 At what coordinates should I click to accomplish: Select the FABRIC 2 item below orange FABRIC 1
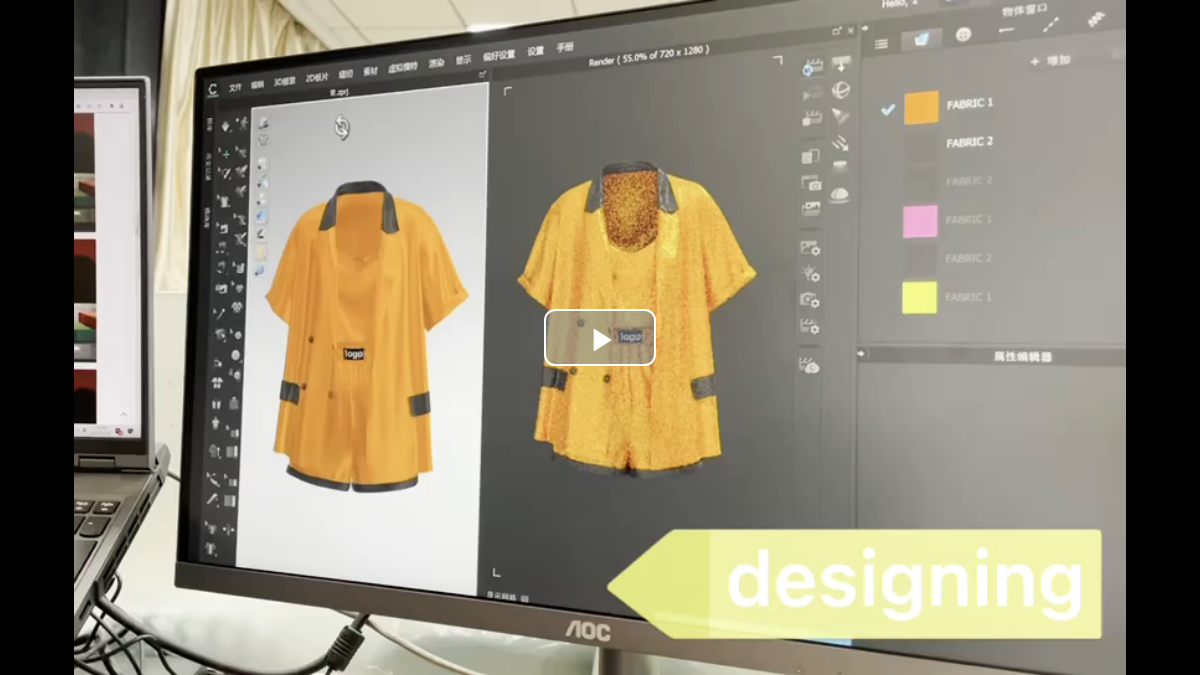[968, 143]
